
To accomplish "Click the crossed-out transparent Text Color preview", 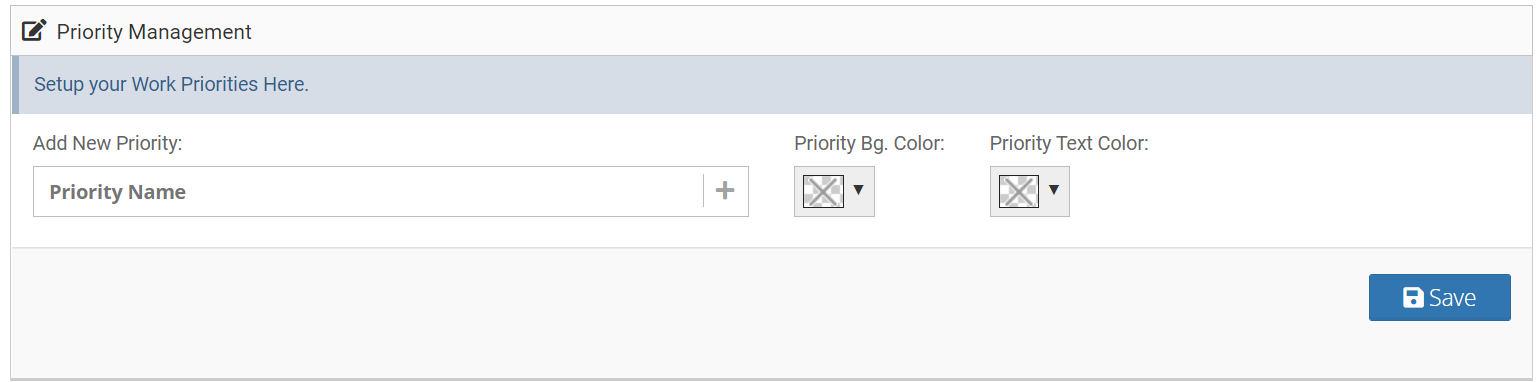I will pos(1018,191).
